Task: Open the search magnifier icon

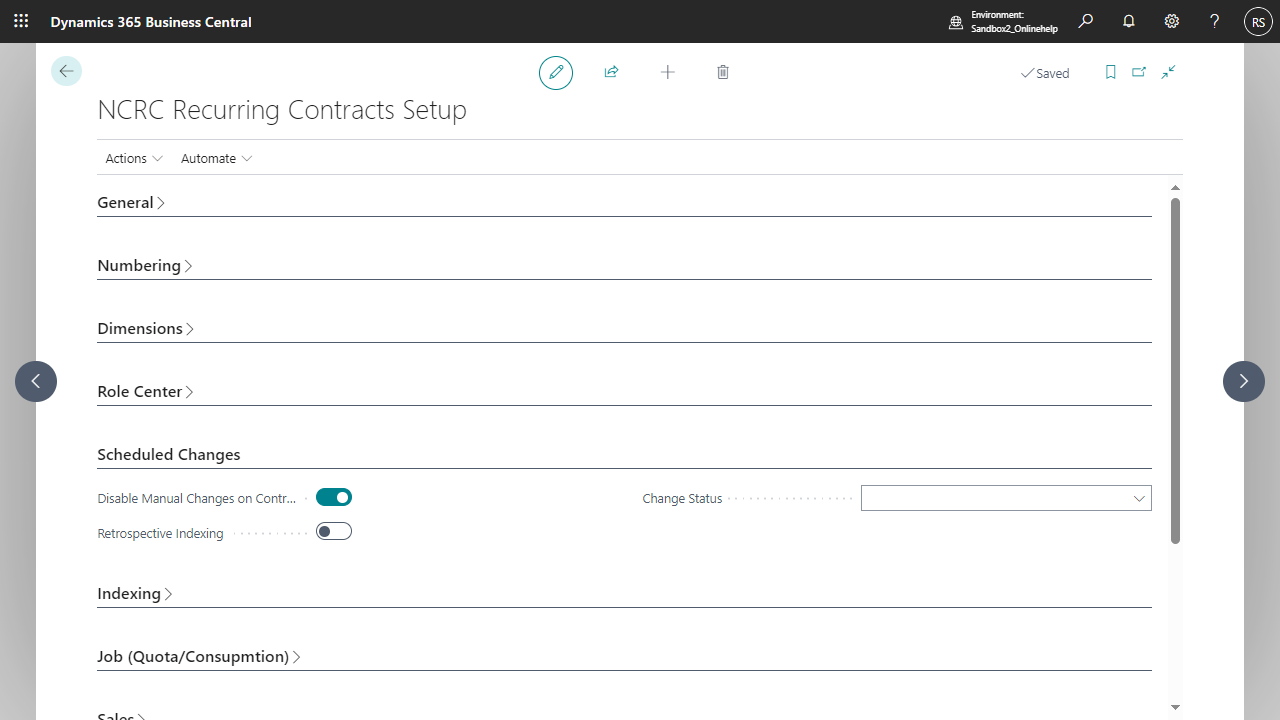Action: click(x=1086, y=21)
